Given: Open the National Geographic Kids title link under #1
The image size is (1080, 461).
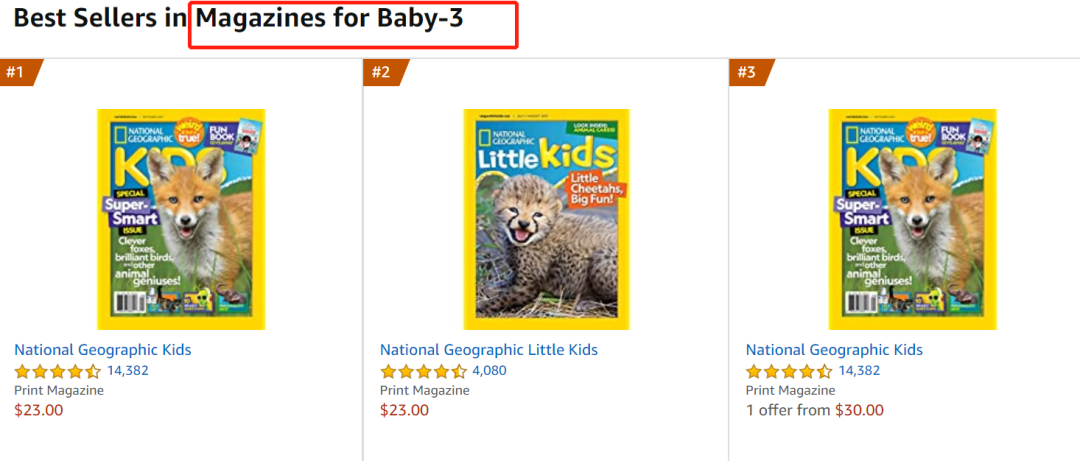Looking at the screenshot, I should click(103, 350).
